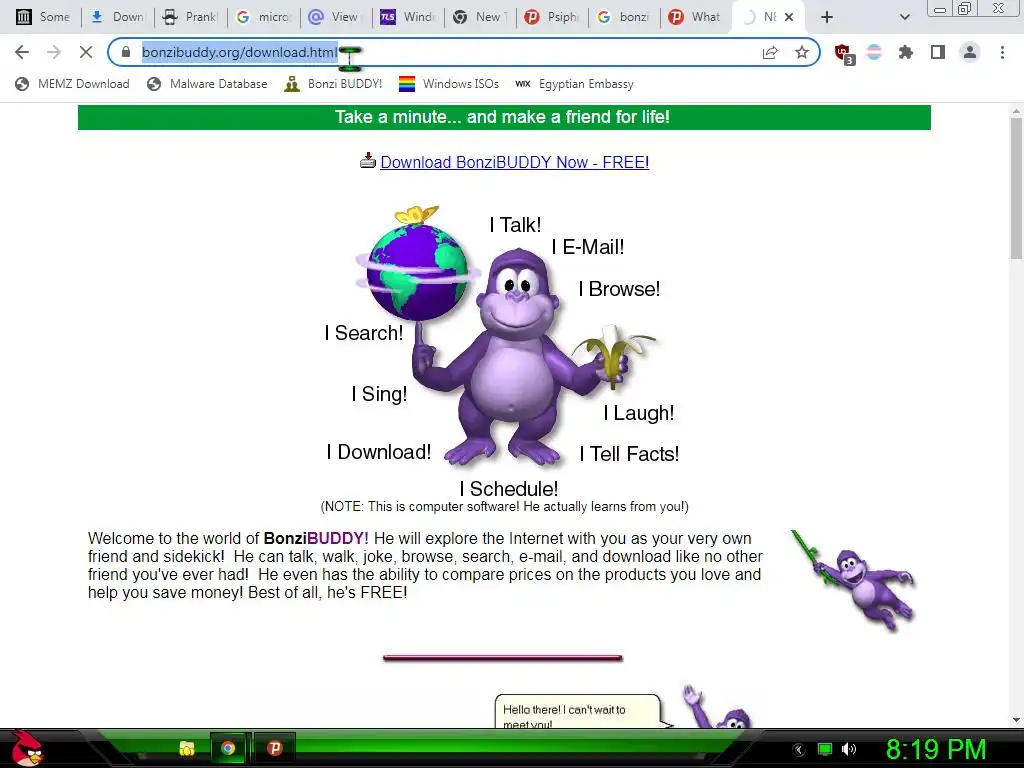Click the 'I Tell Facts!' text

(630, 454)
